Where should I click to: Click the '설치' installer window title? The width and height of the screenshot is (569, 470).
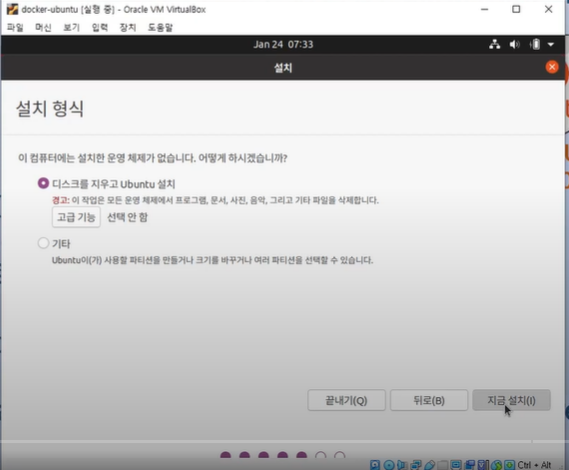[x=283, y=68]
